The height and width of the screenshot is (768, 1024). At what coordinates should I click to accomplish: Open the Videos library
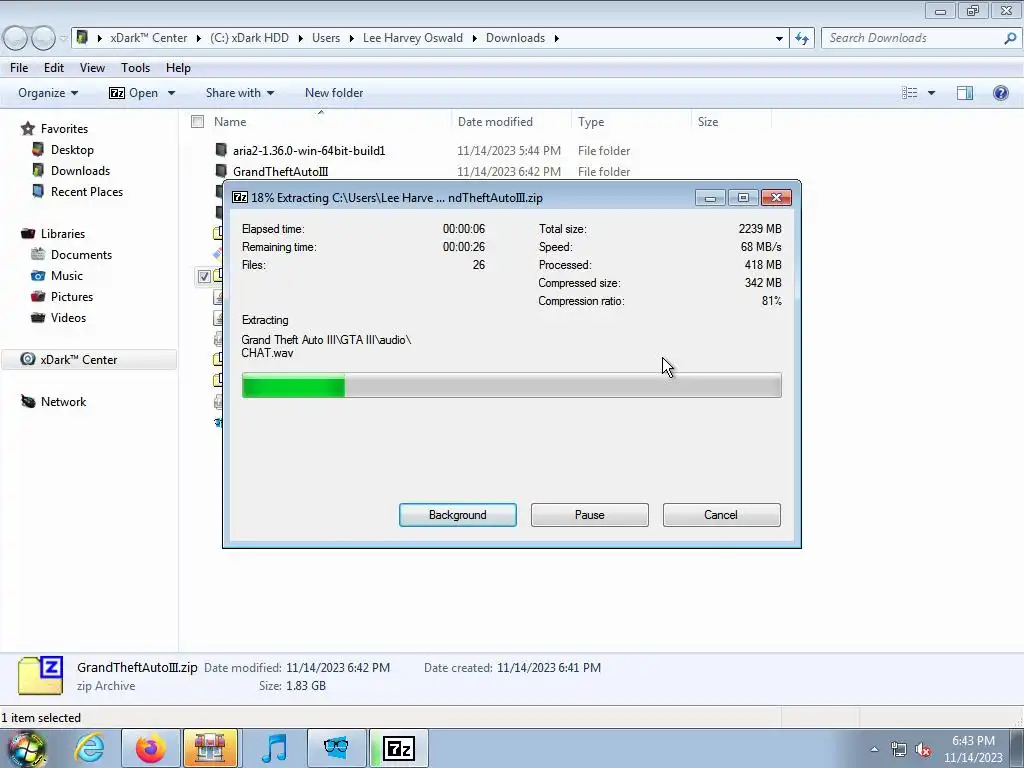pos(68,317)
